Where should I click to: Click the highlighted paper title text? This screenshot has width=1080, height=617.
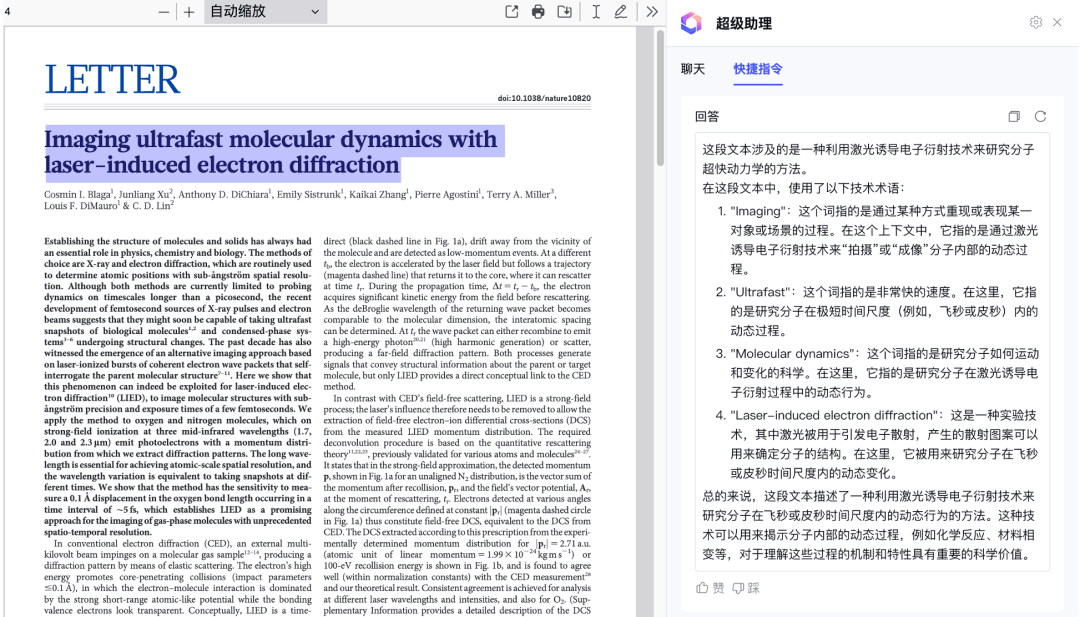pos(270,152)
